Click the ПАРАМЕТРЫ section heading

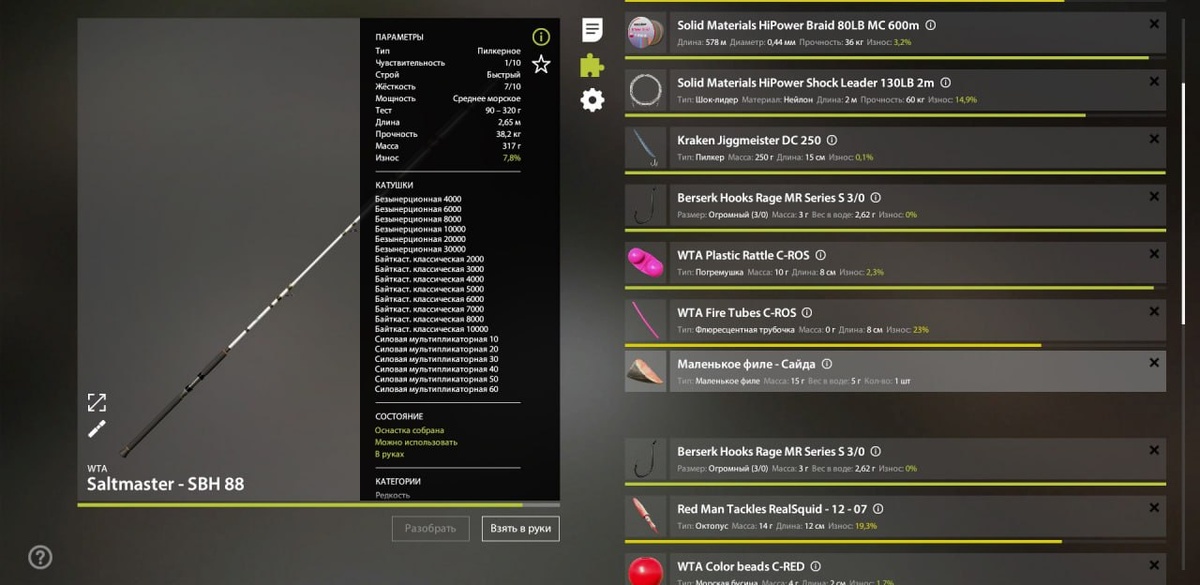click(399, 37)
